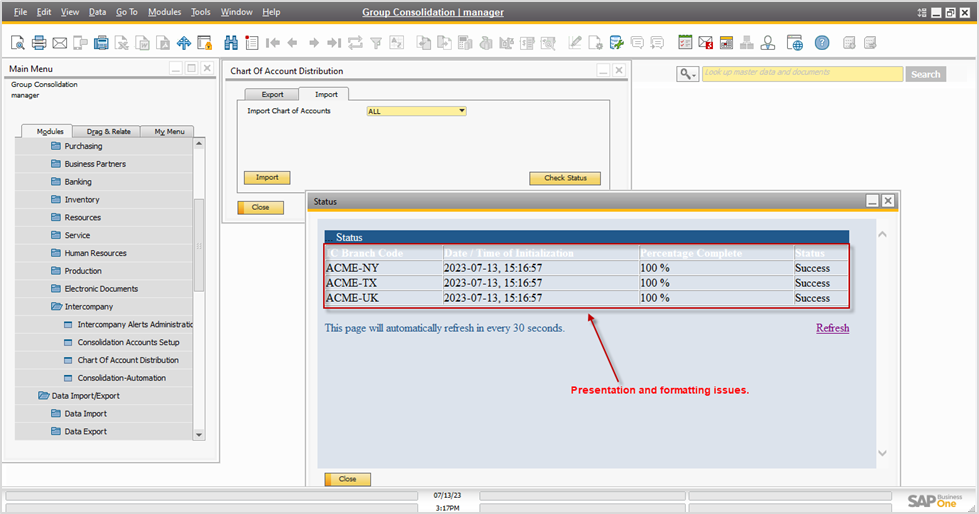This screenshot has height=514, width=979.
Task: Click the master data search input field
Action: [802, 73]
